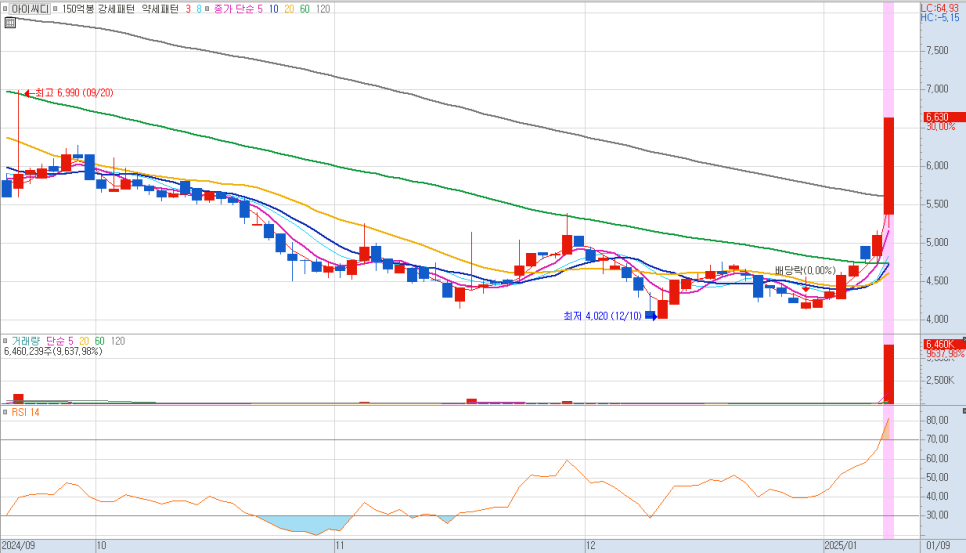Click the volume 120 average legend
Viewport: 966px width, 553px height.
tap(118, 341)
